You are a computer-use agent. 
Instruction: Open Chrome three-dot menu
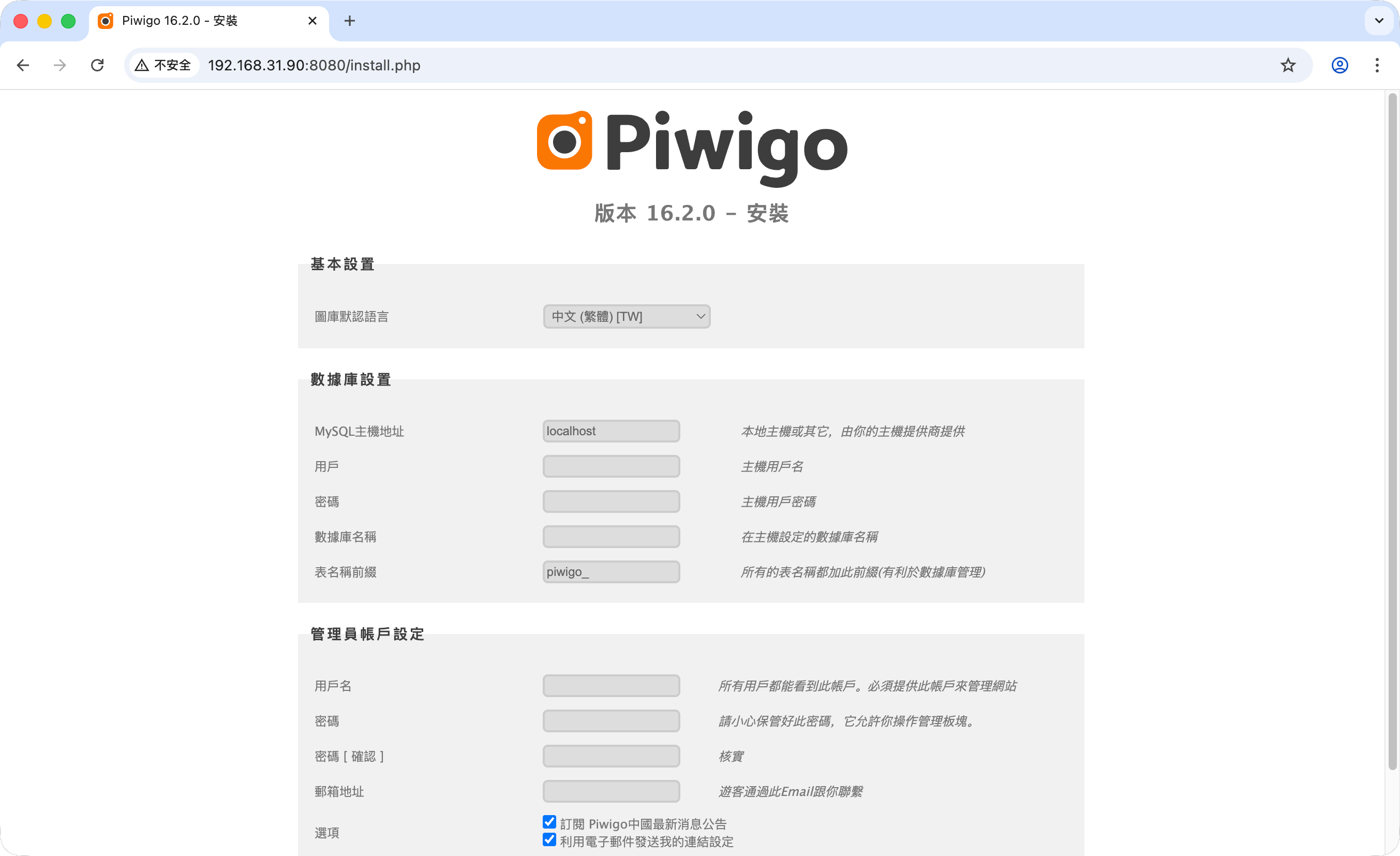(1377, 65)
